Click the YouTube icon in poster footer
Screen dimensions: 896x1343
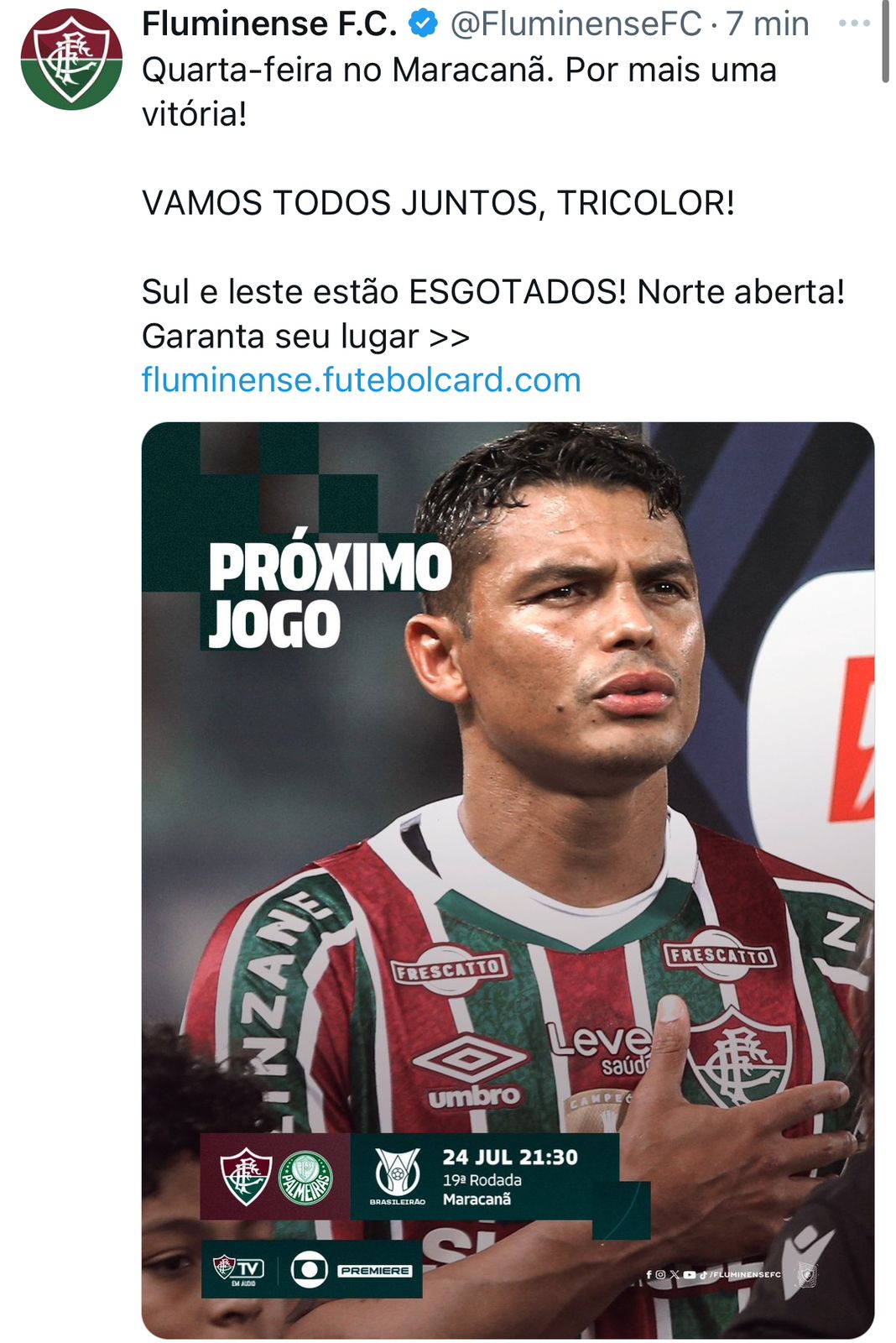coord(689,1274)
